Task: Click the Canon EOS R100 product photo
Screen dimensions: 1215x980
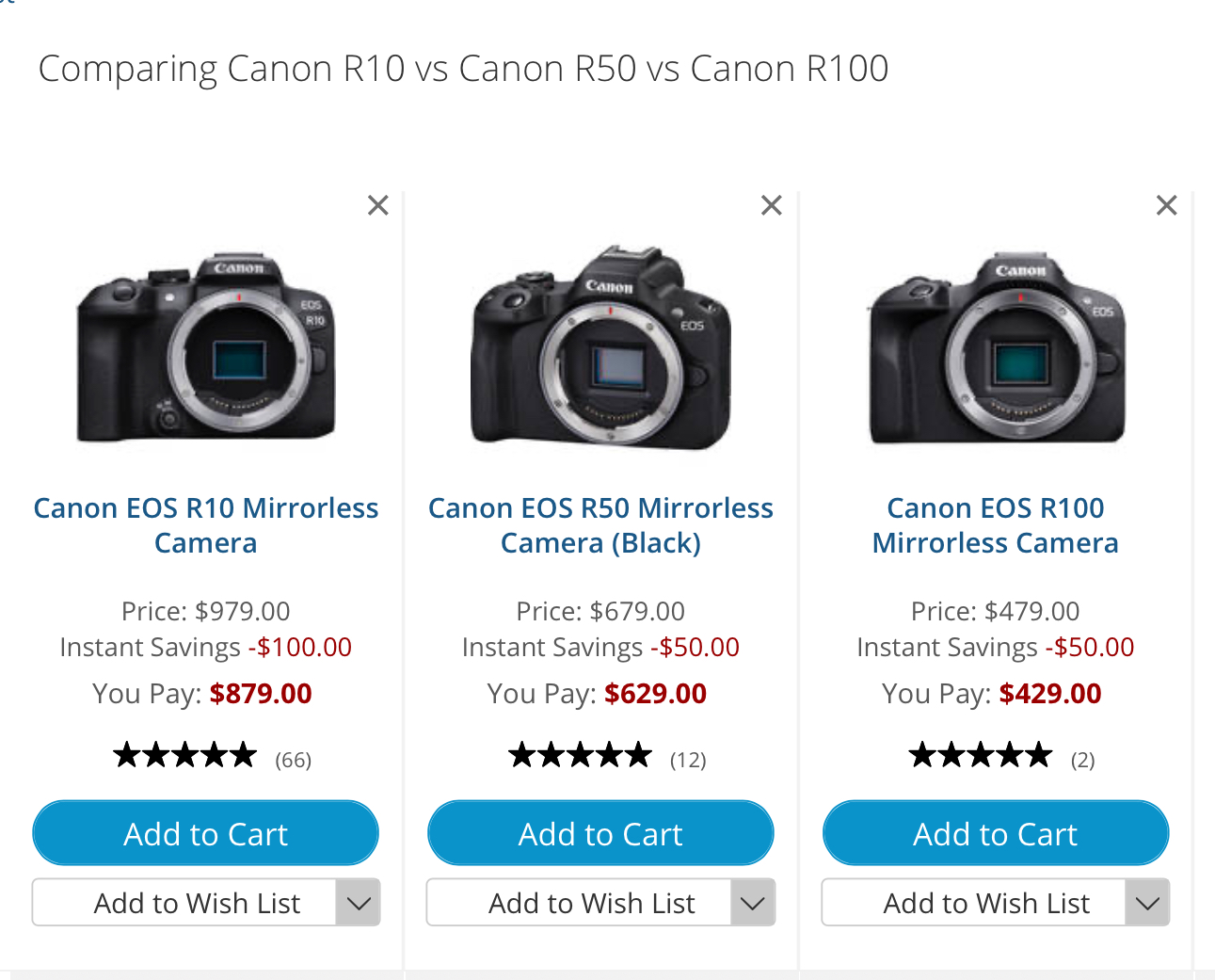Action: [x=995, y=348]
